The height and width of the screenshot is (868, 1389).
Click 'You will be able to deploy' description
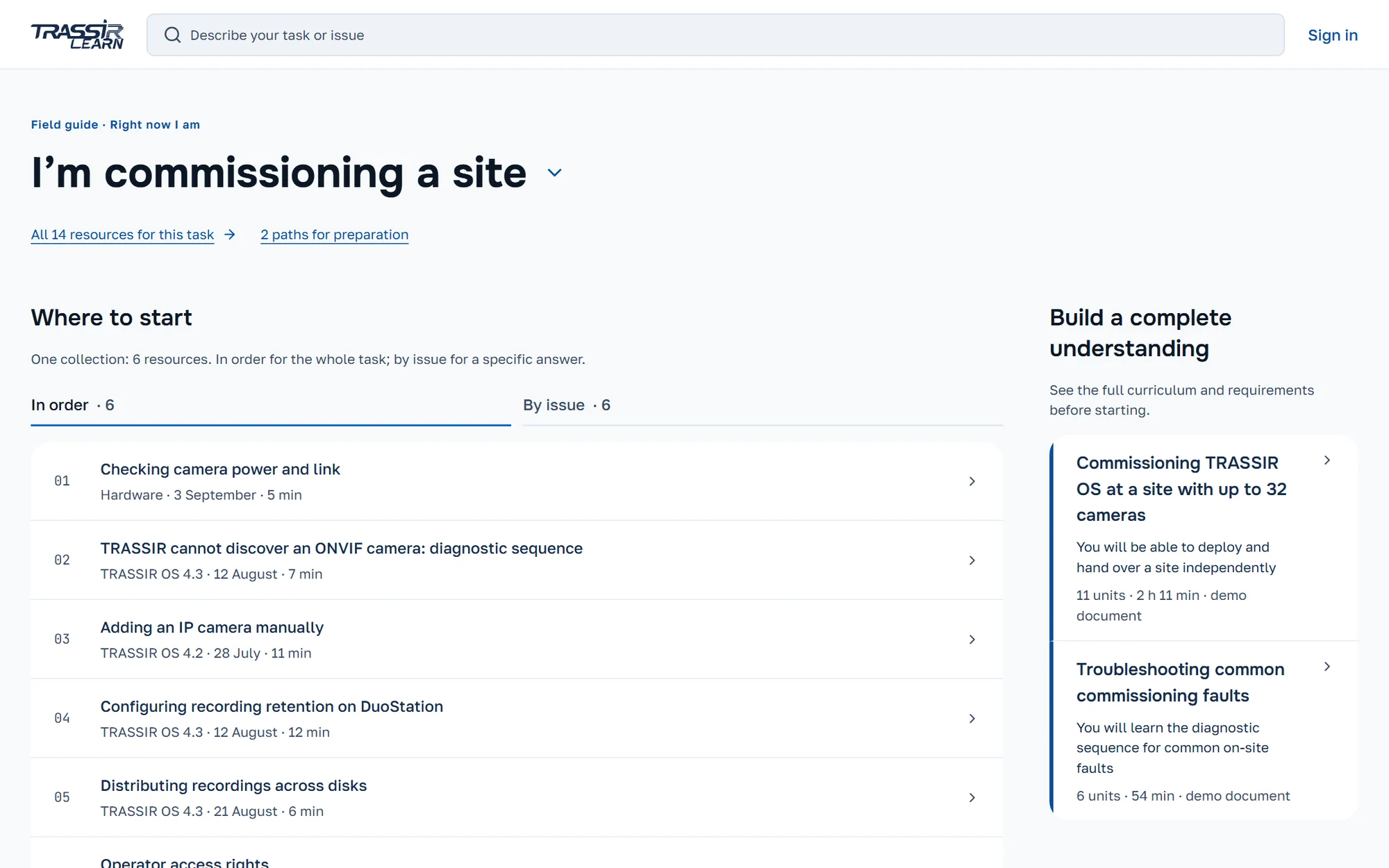[1176, 558]
